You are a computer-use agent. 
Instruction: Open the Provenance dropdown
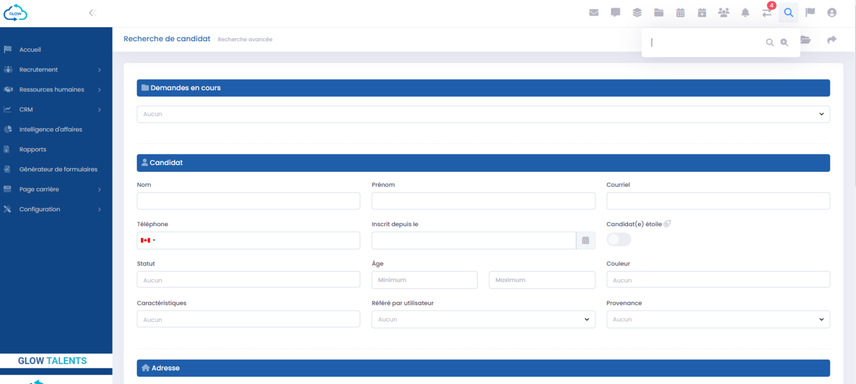[x=718, y=319]
